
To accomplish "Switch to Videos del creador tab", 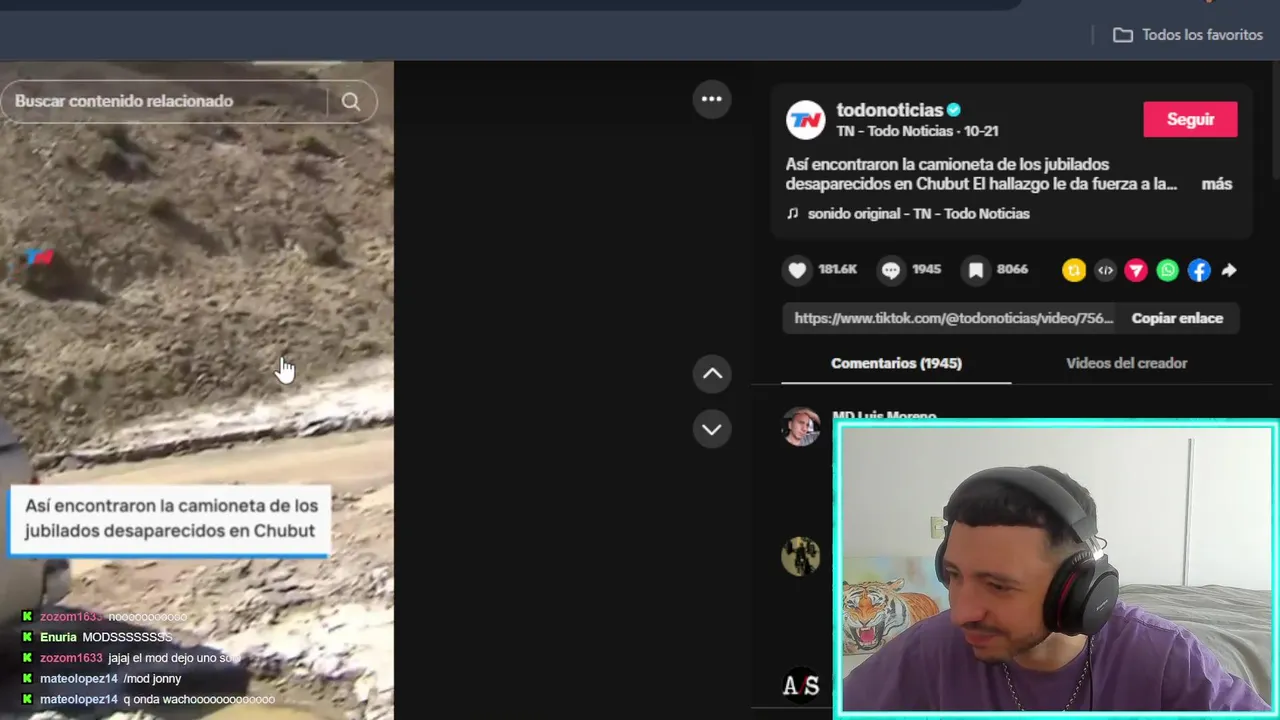I will 1126,363.
